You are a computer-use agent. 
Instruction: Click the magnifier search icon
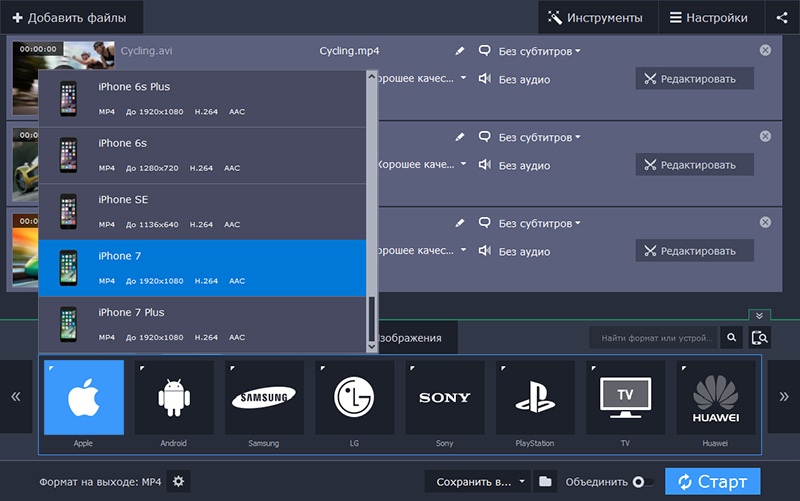pyautogui.click(x=731, y=338)
